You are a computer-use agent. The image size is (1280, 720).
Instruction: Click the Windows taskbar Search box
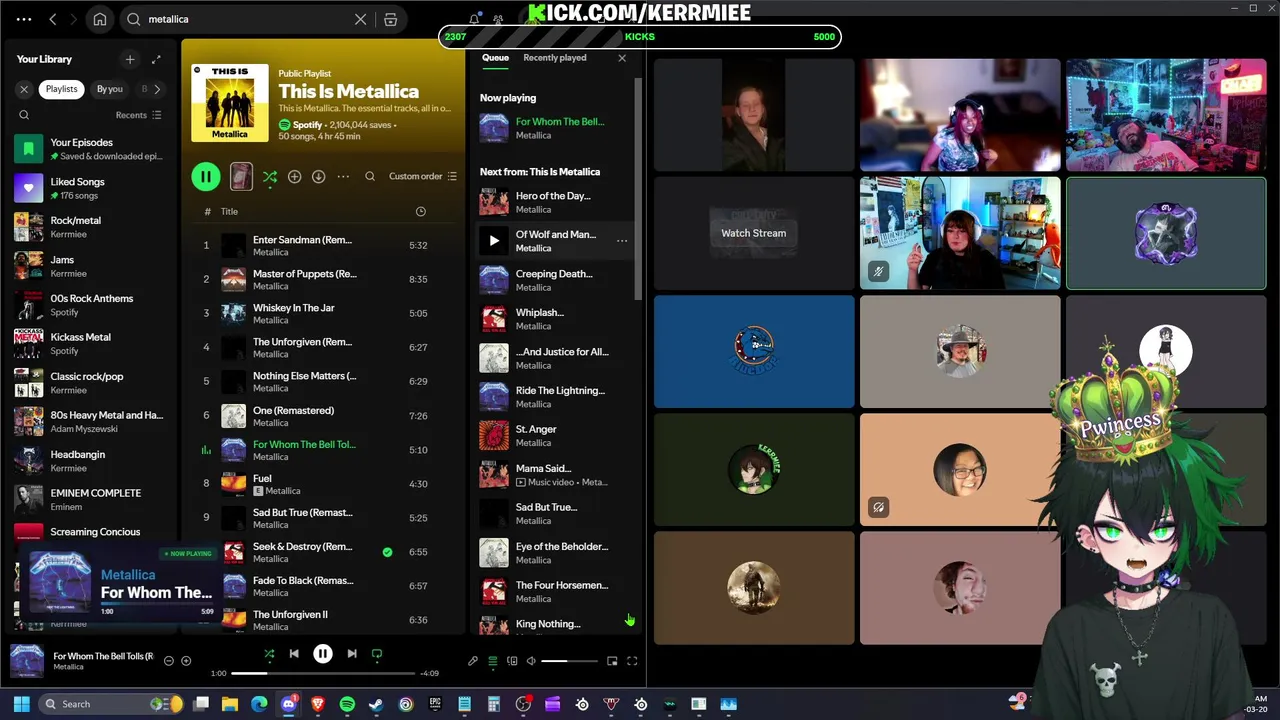point(112,704)
